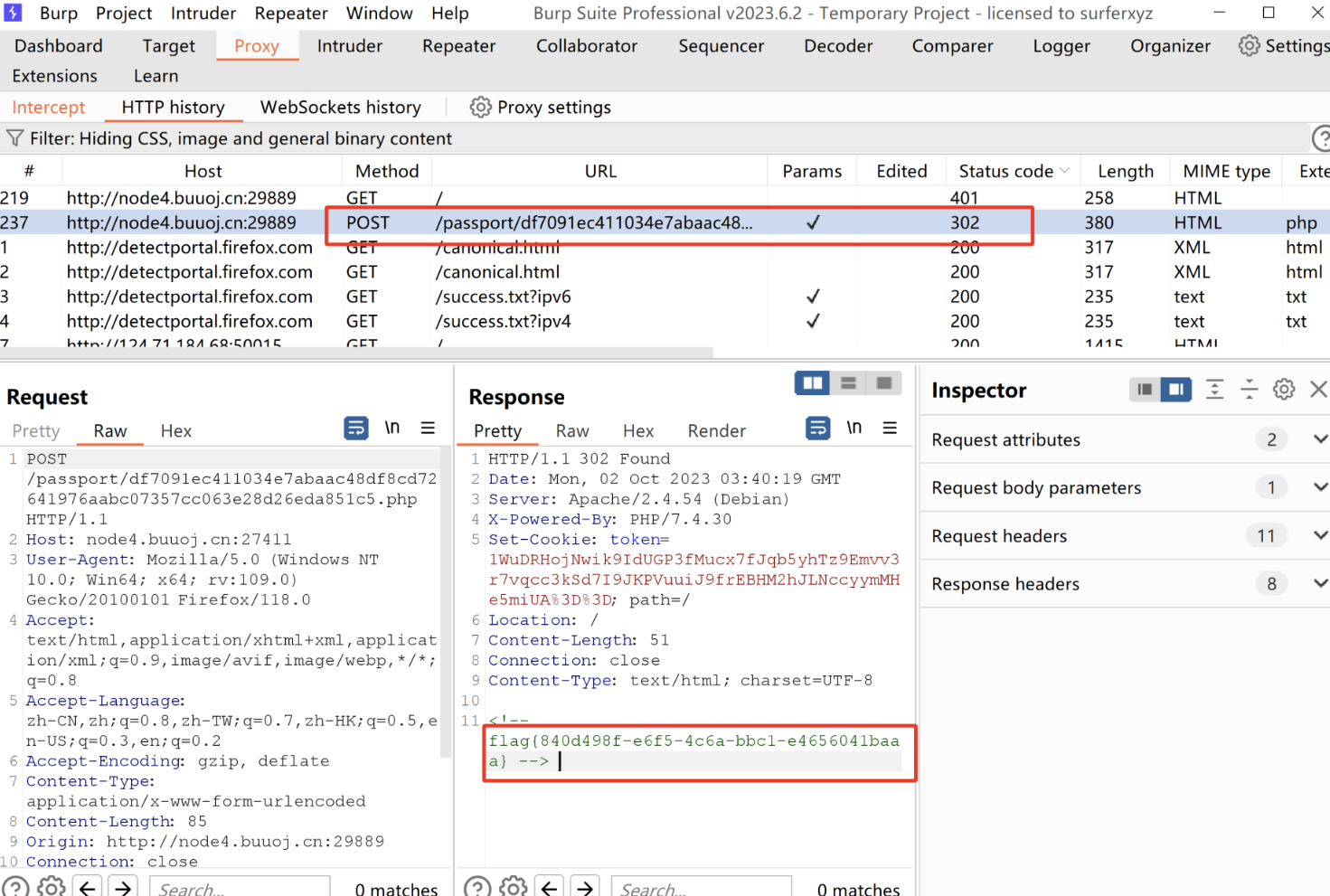Close the Inspector panel

(1318, 389)
